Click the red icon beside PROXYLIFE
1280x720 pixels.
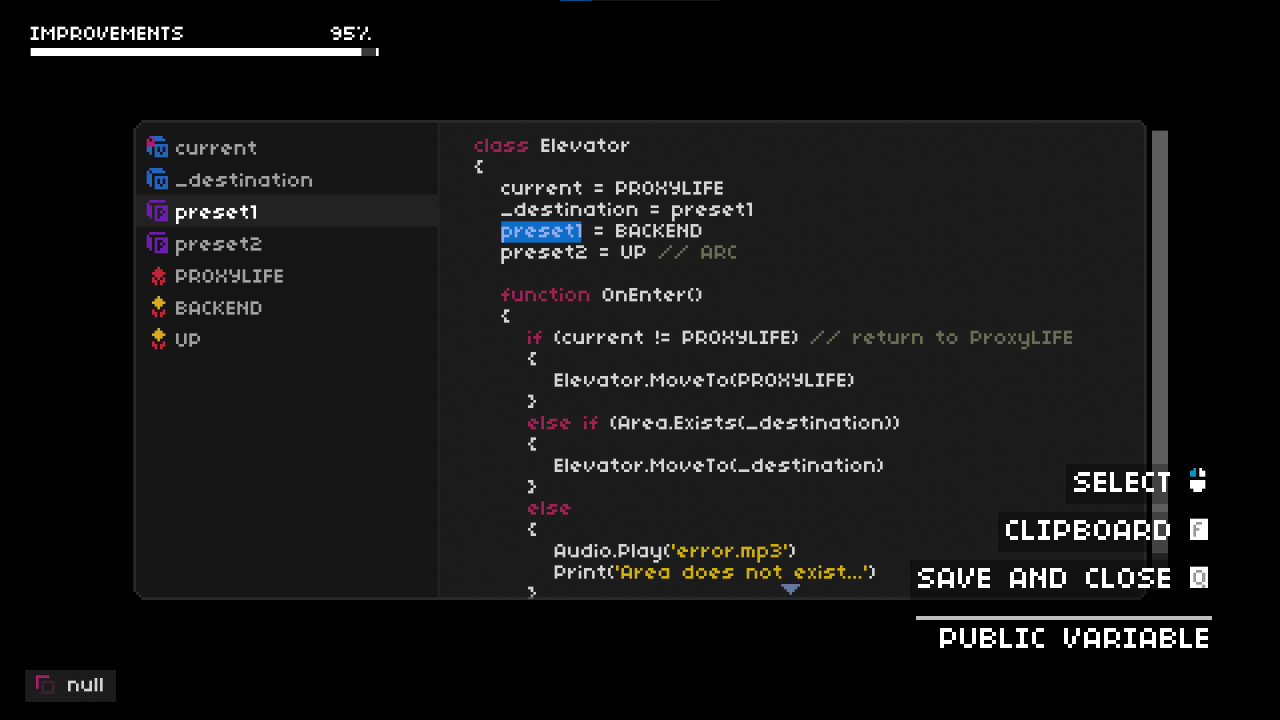point(158,276)
